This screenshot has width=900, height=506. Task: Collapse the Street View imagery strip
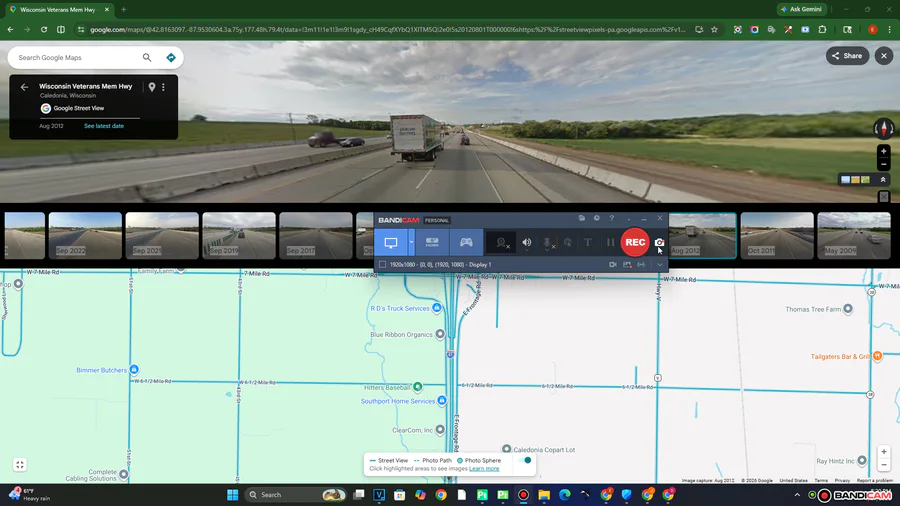click(883, 180)
